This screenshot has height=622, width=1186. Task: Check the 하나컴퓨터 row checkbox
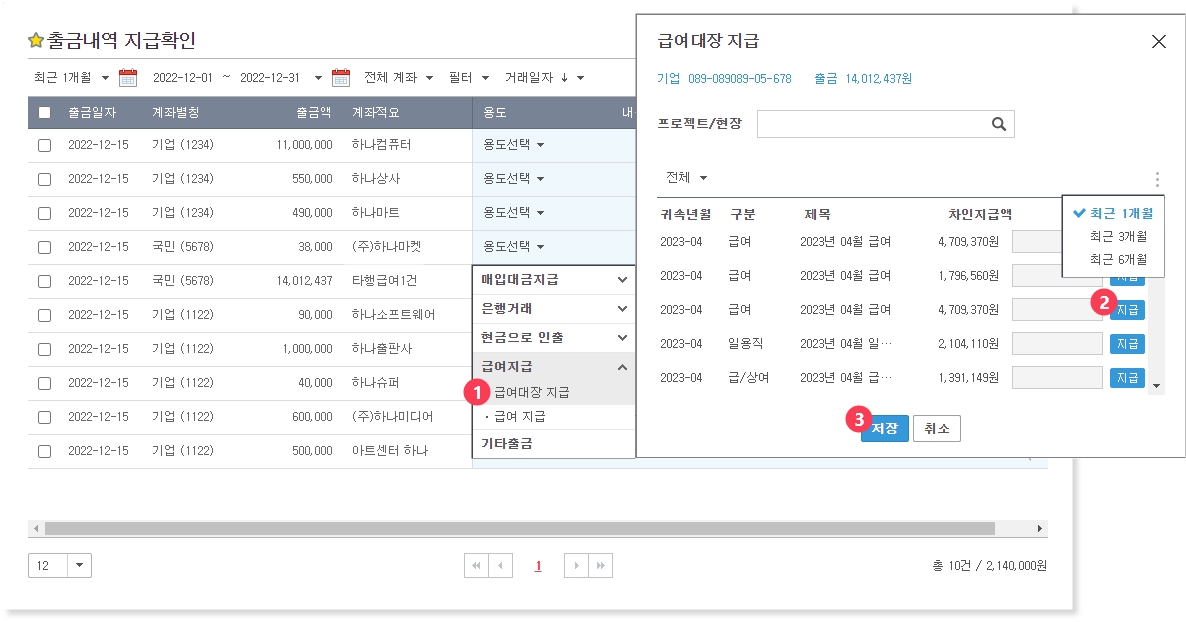[44, 145]
